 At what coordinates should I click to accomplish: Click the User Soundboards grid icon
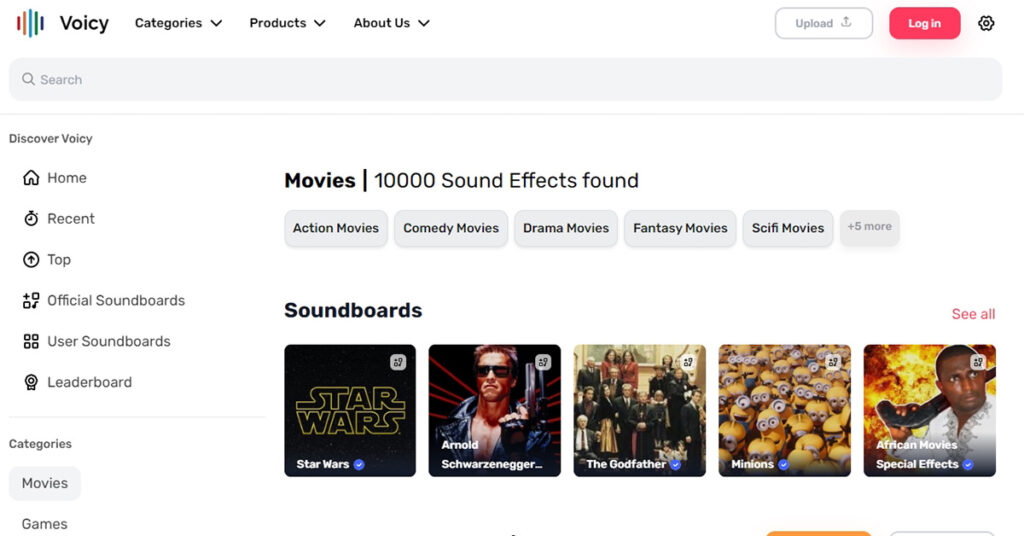[x=31, y=342]
